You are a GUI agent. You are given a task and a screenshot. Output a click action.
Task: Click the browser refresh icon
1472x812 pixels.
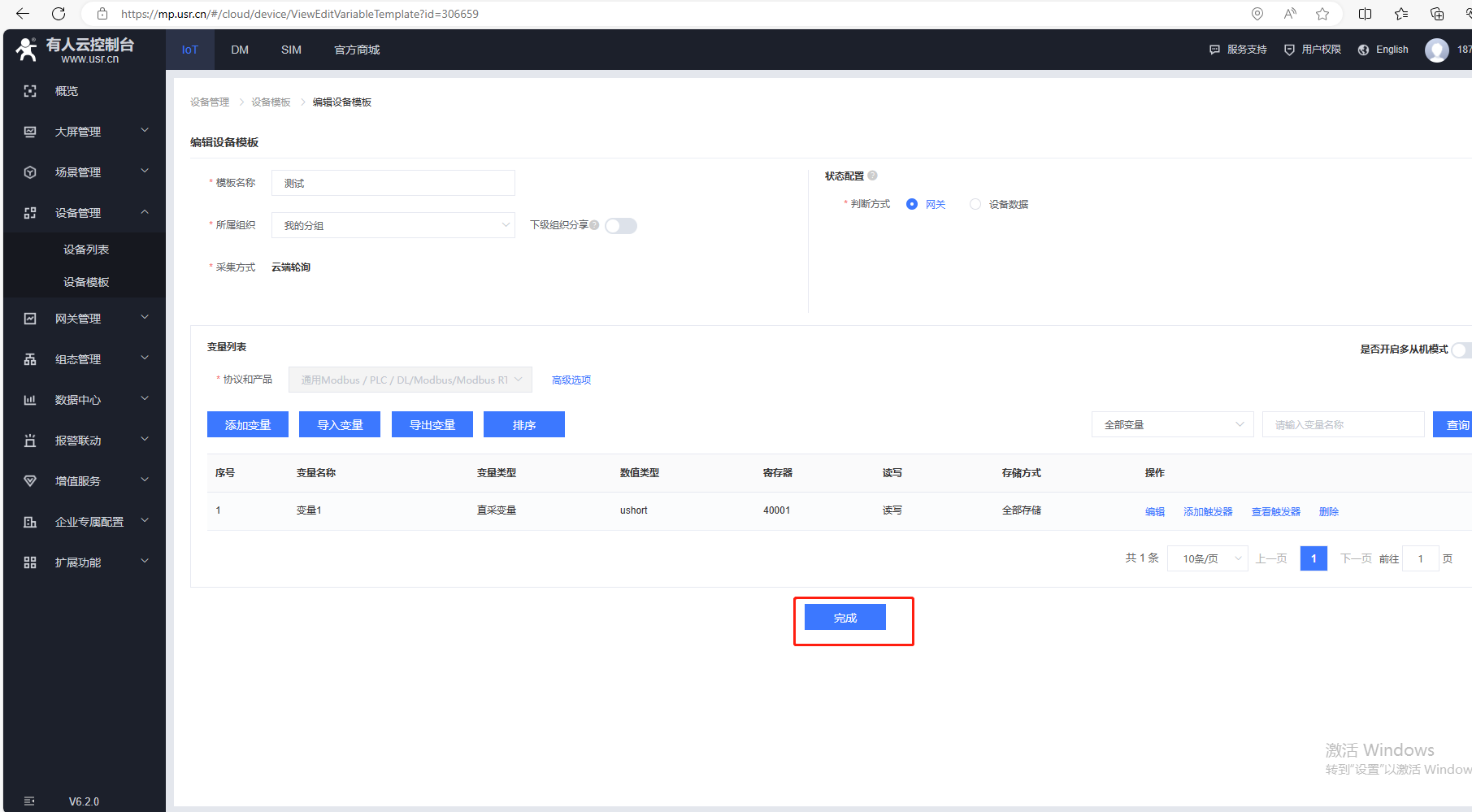59,14
